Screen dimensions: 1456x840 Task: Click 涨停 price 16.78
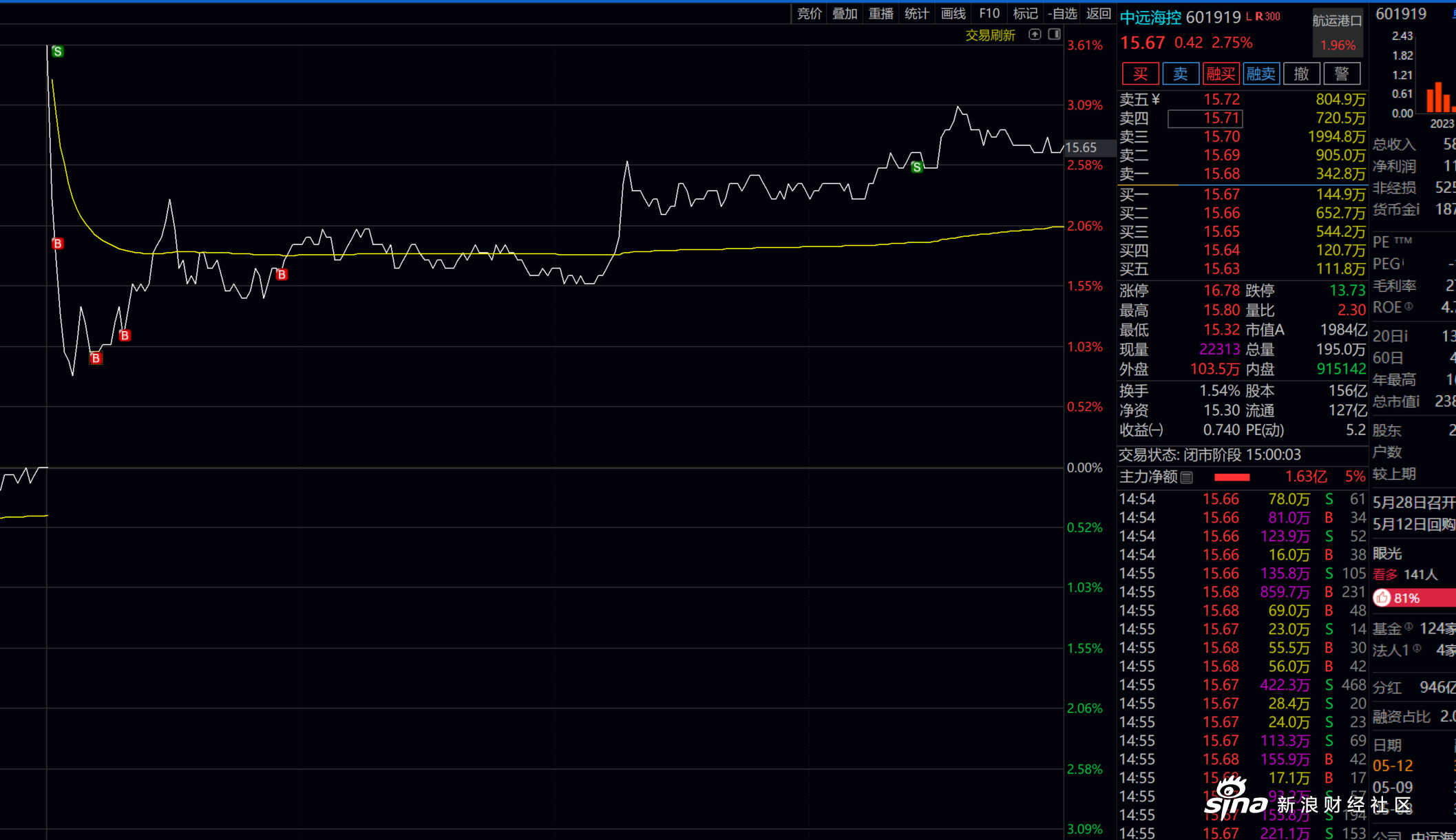point(1221,291)
